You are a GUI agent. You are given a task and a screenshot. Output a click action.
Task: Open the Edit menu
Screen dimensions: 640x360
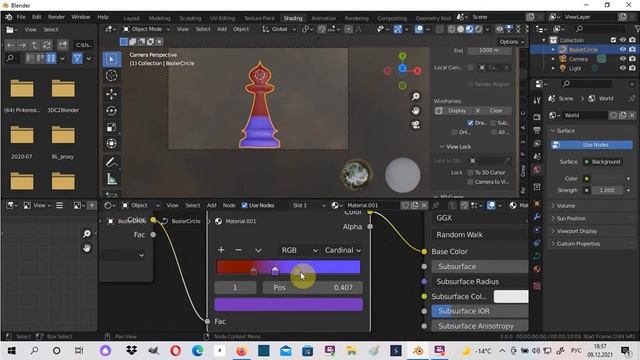37,17
